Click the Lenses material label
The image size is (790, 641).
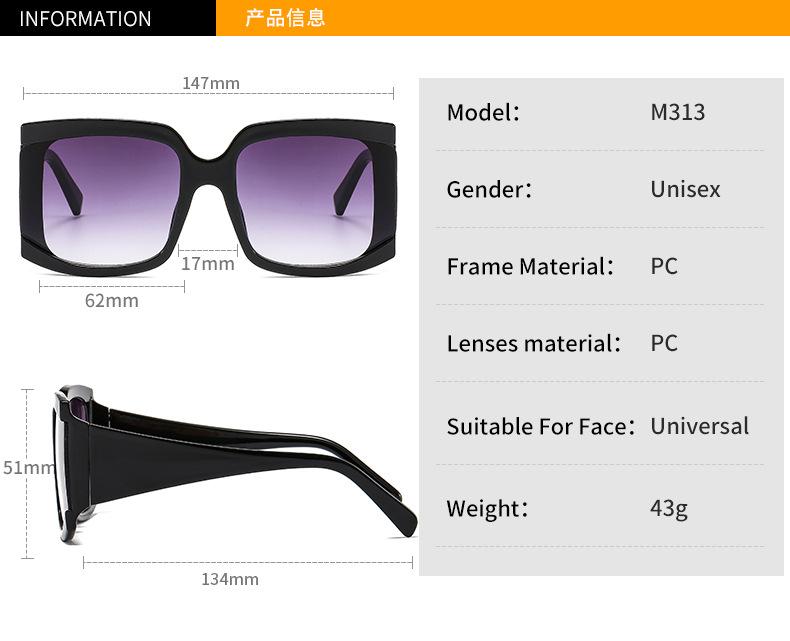point(534,343)
